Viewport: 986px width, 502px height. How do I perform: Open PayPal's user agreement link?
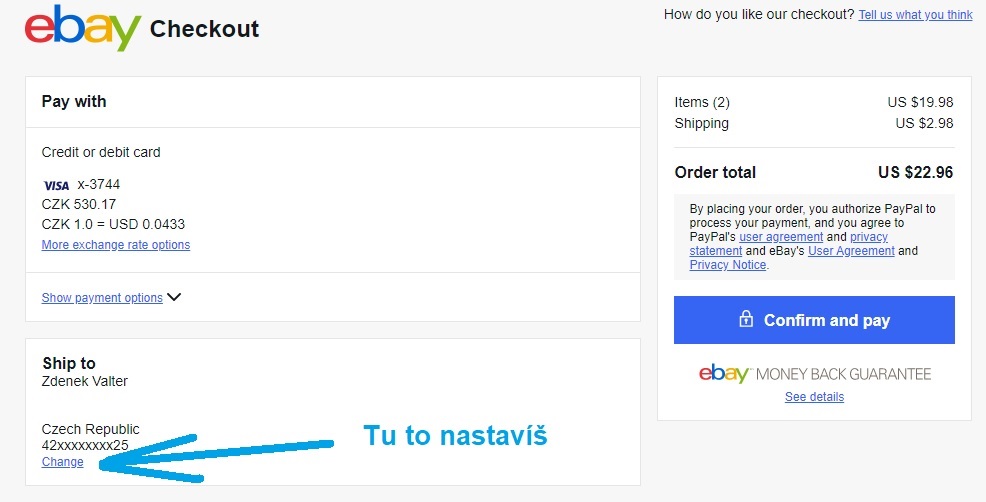tap(781, 237)
